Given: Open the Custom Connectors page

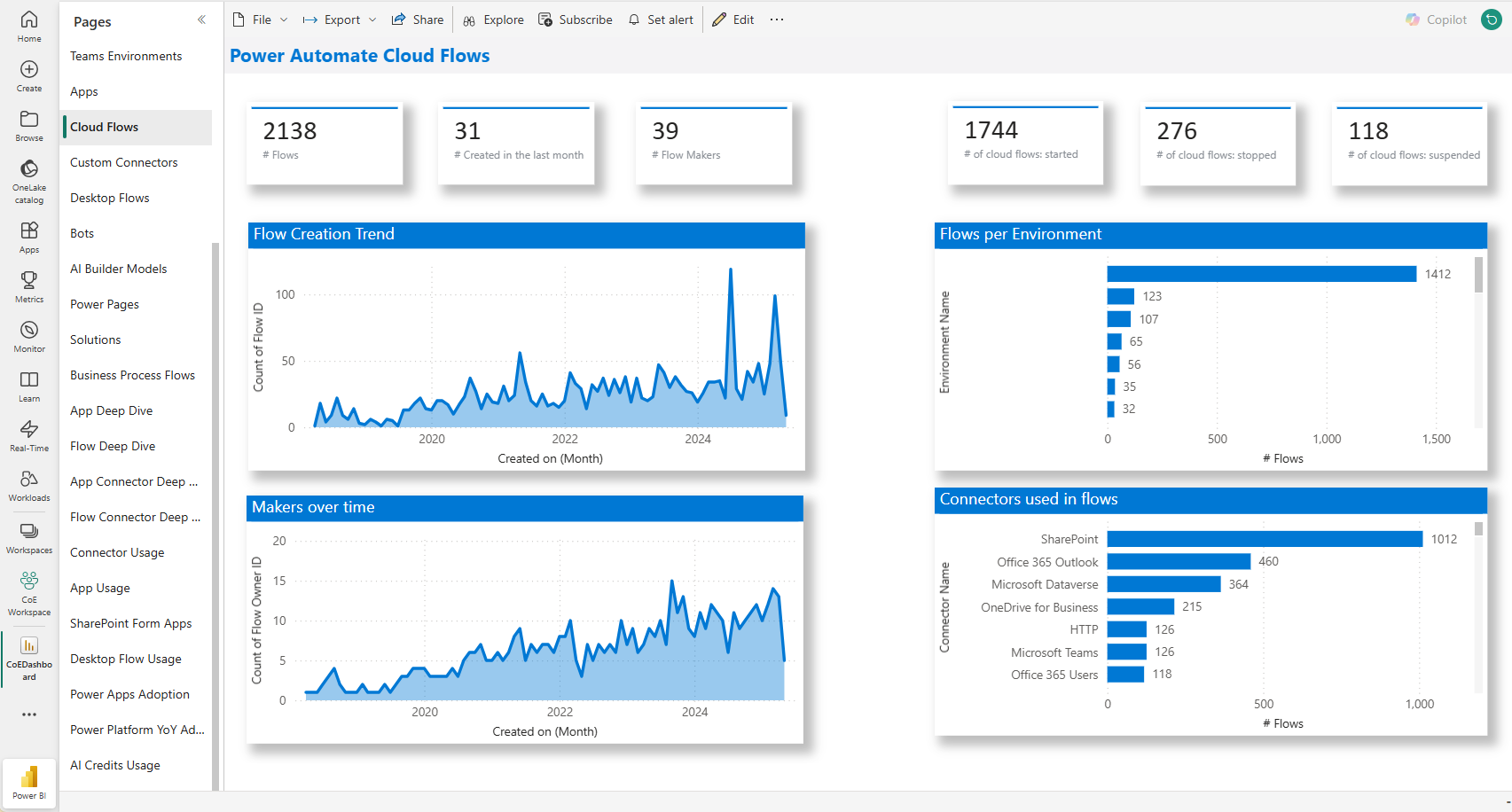Looking at the screenshot, I should (136, 162).
